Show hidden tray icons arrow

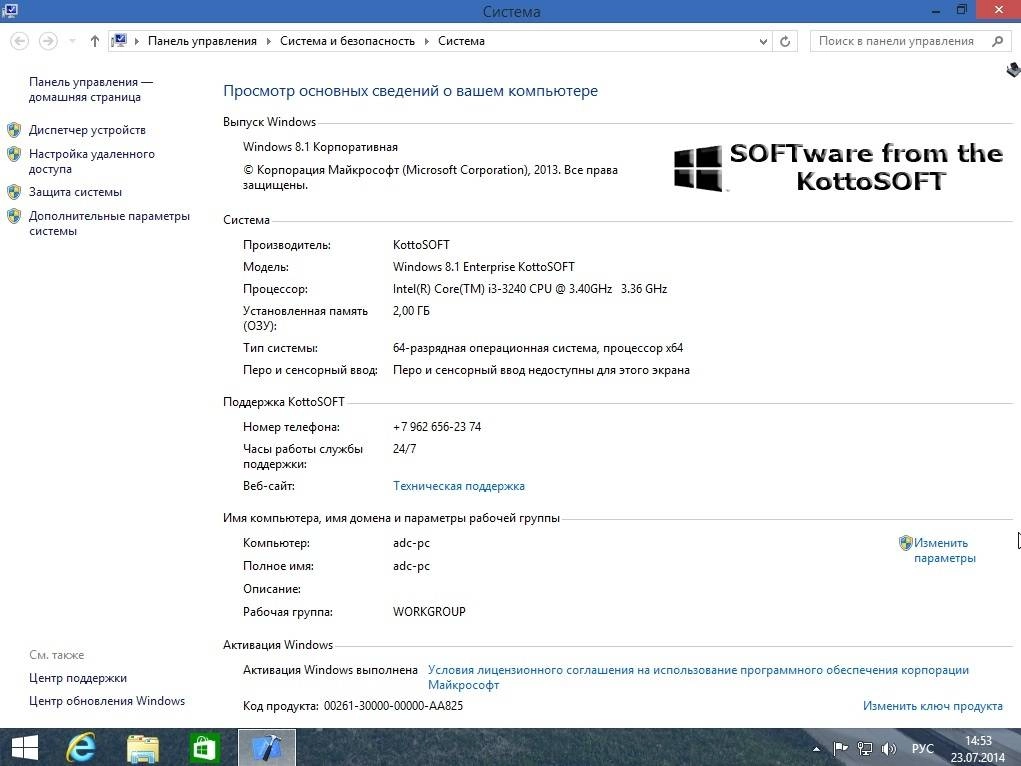[816, 749]
